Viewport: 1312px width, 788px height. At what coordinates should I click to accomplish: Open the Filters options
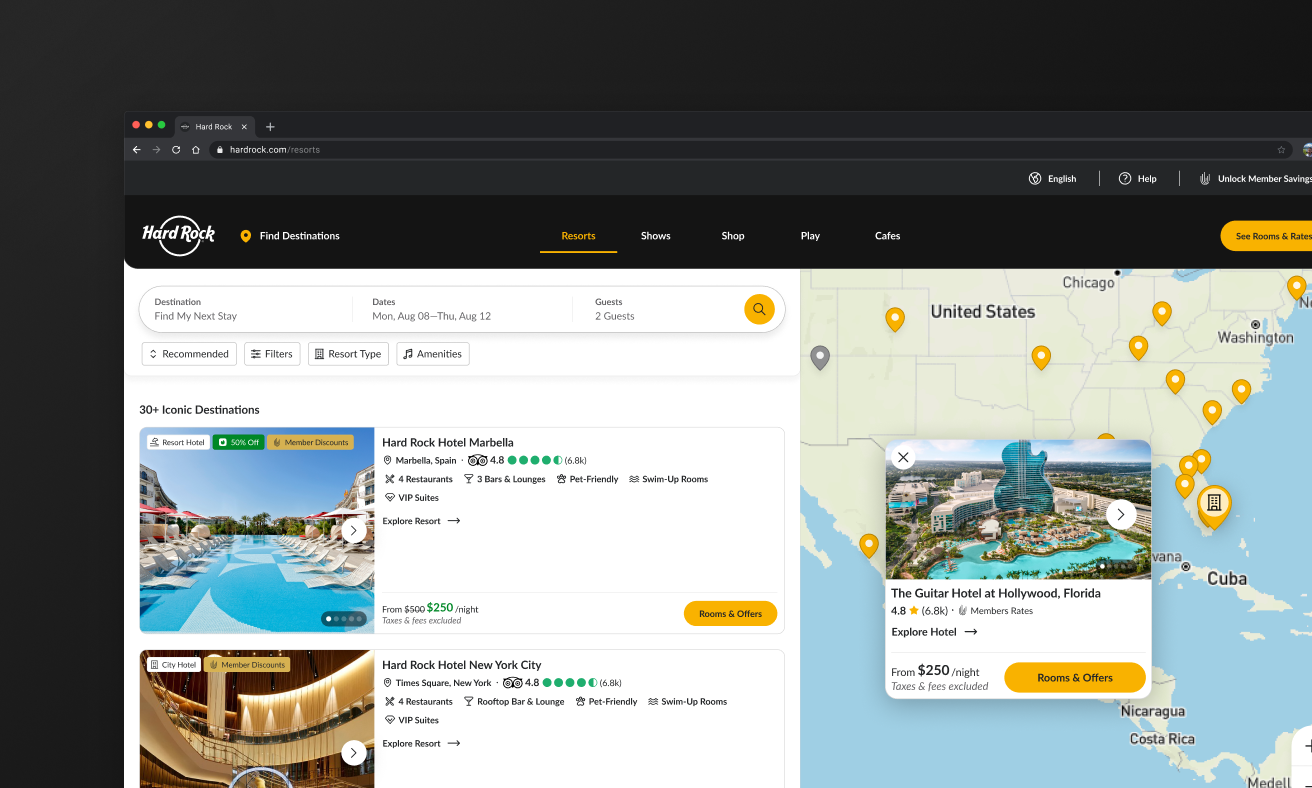[272, 354]
